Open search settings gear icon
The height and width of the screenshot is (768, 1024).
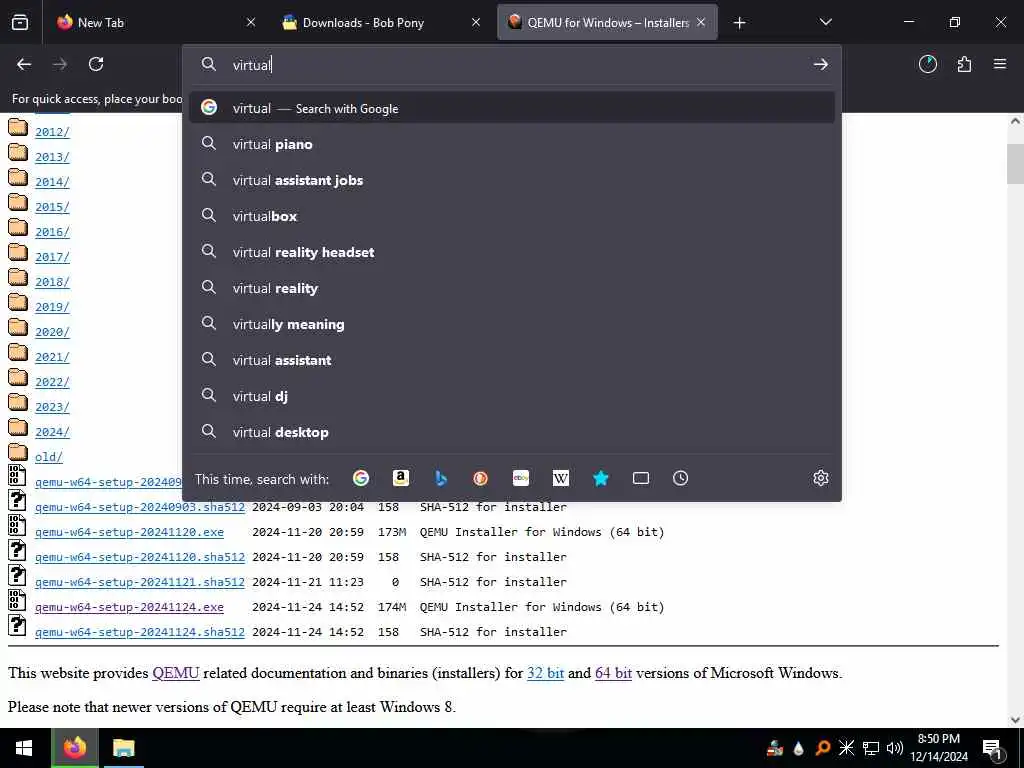(821, 478)
